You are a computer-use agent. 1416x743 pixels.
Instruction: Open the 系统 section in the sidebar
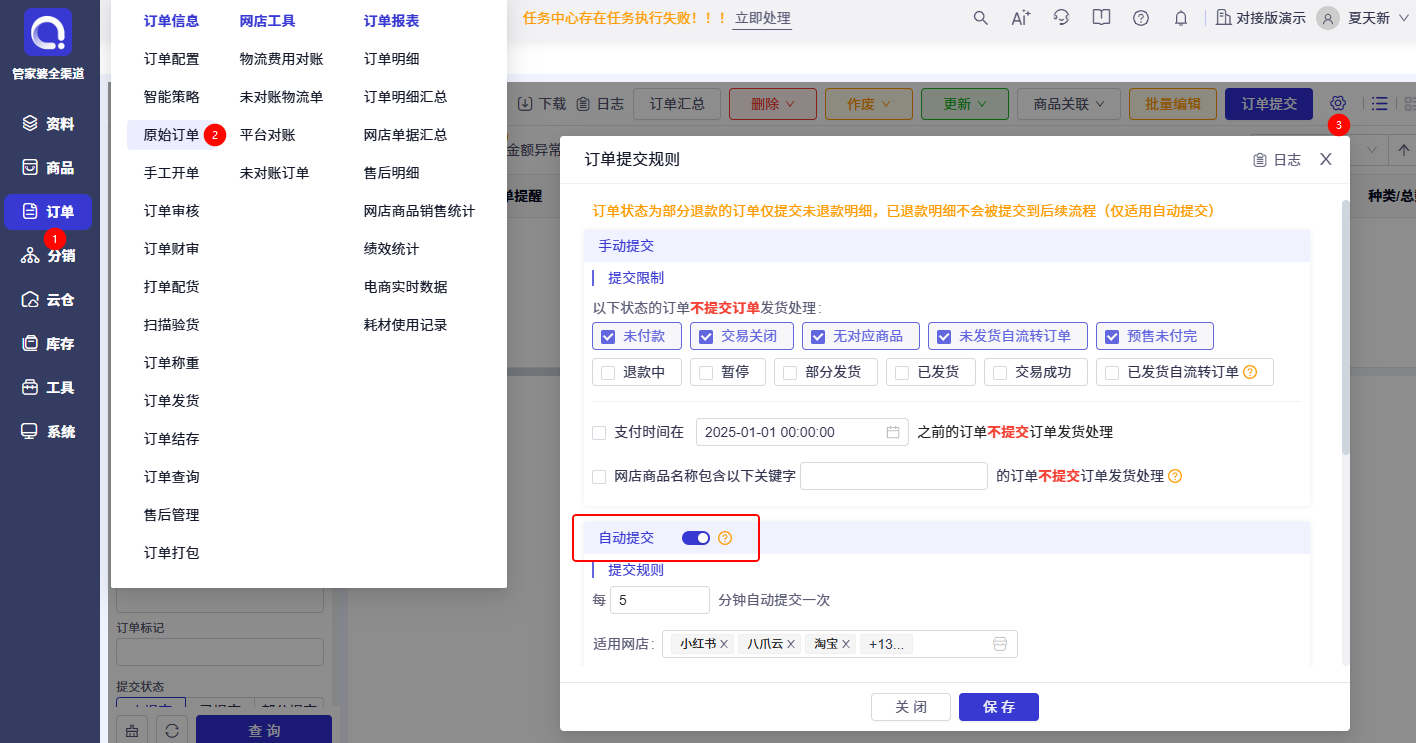[x=48, y=432]
